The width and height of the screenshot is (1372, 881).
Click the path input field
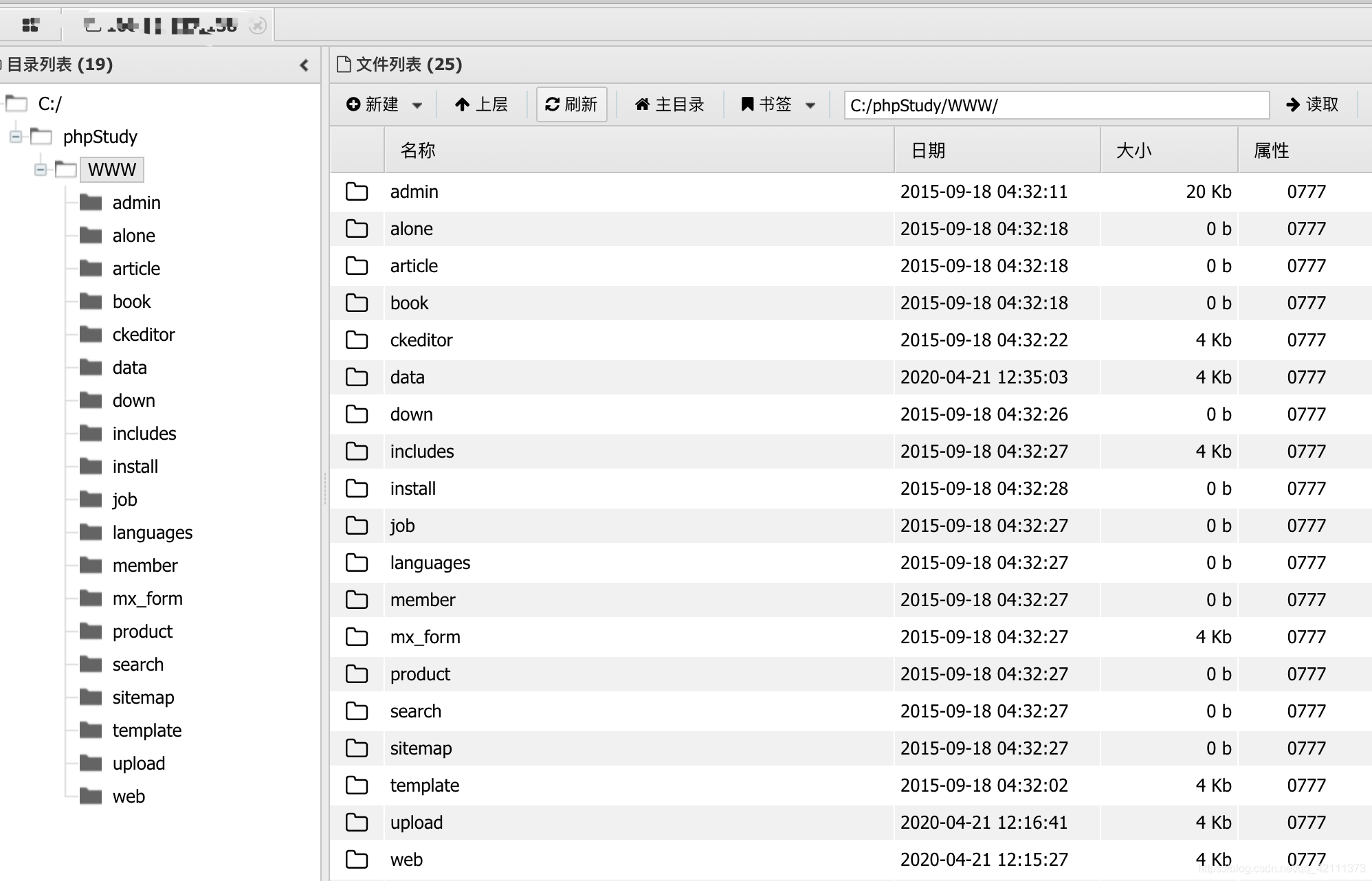(x=1056, y=105)
